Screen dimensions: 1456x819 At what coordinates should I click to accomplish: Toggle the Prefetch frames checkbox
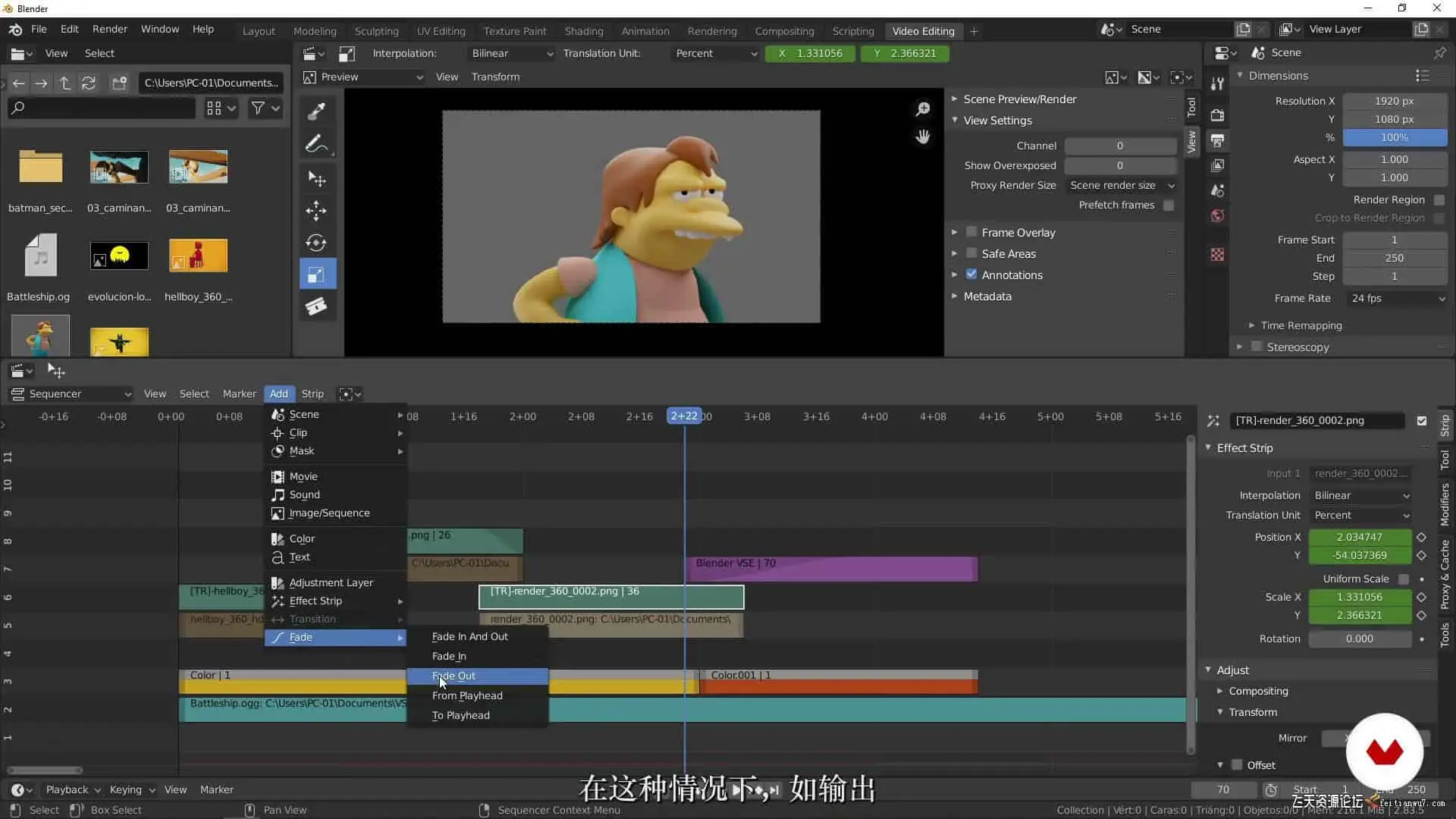[1169, 206]
